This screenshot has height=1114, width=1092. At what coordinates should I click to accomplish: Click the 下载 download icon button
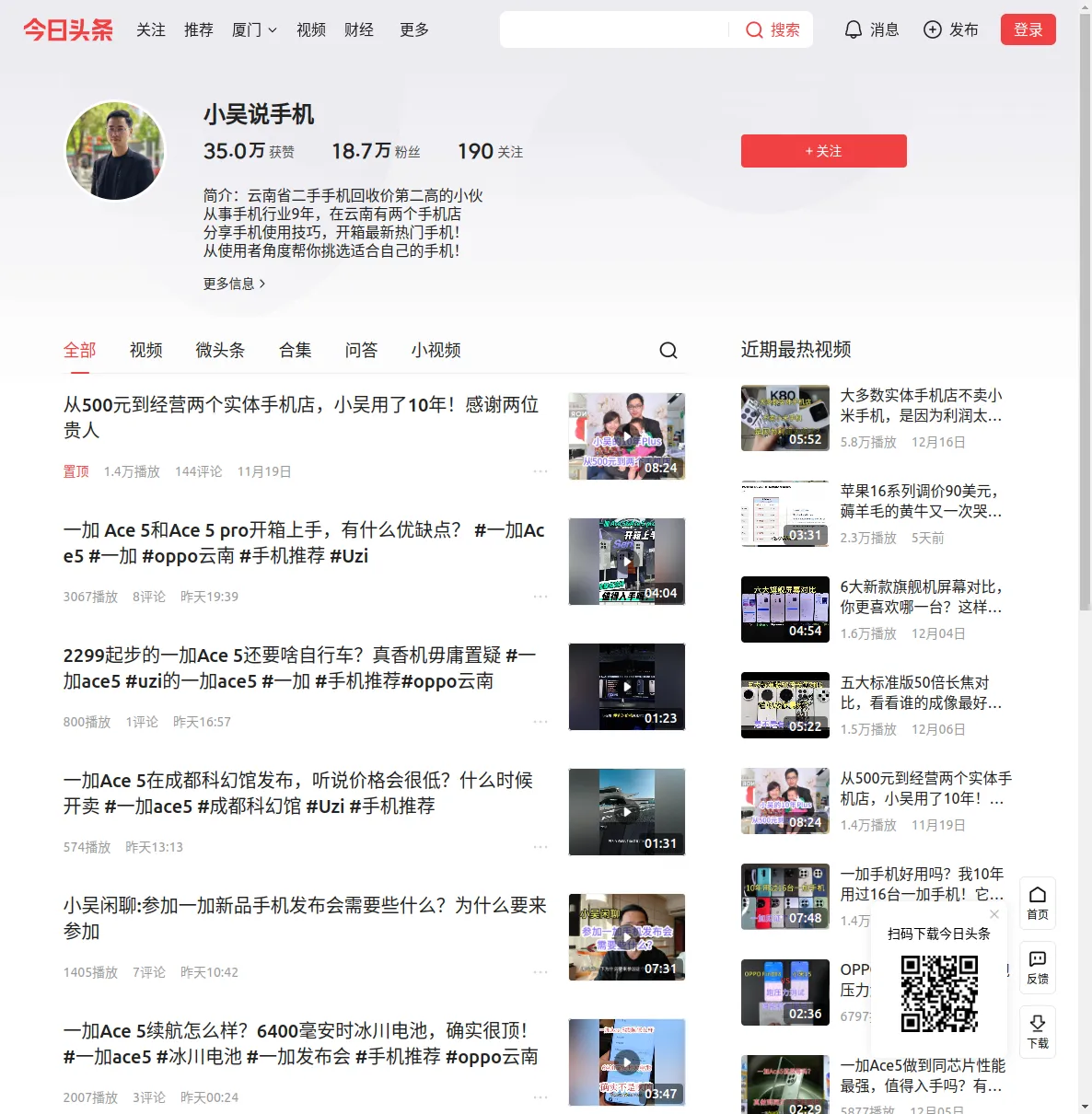[x=1038, y=1031]
